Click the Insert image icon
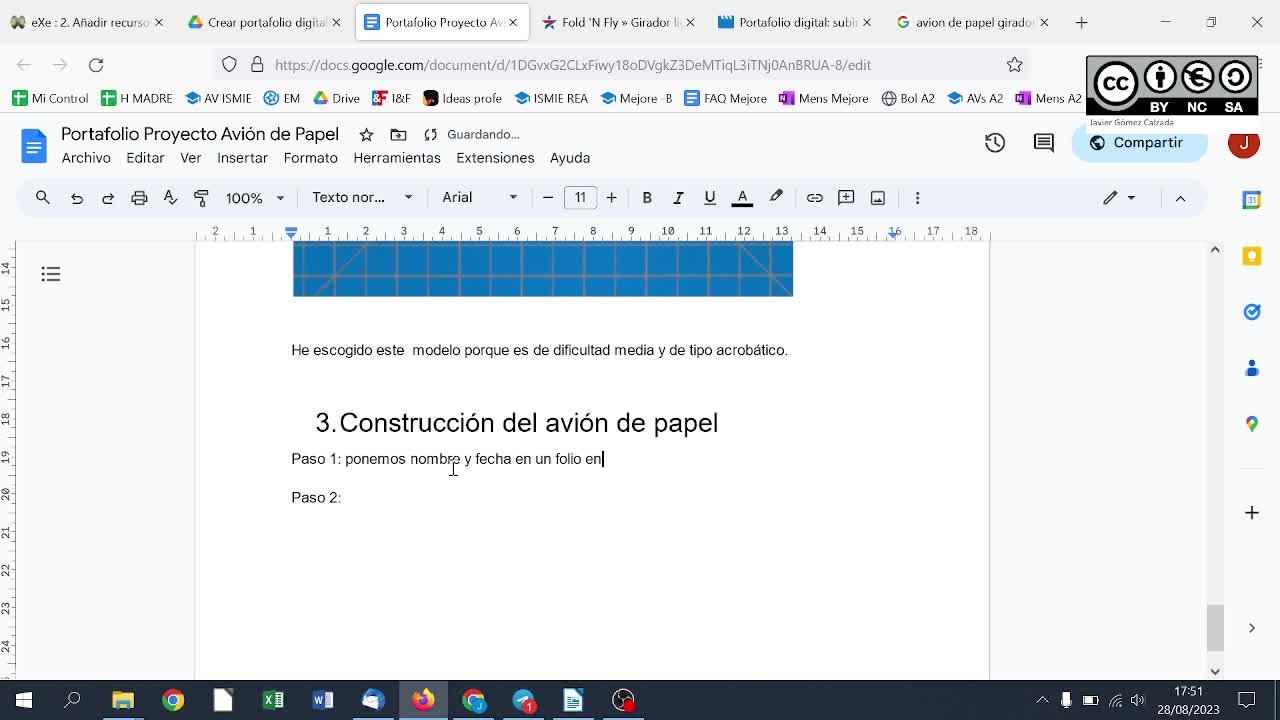This screenshot has height=720, width=1280. tap(877, 198)
